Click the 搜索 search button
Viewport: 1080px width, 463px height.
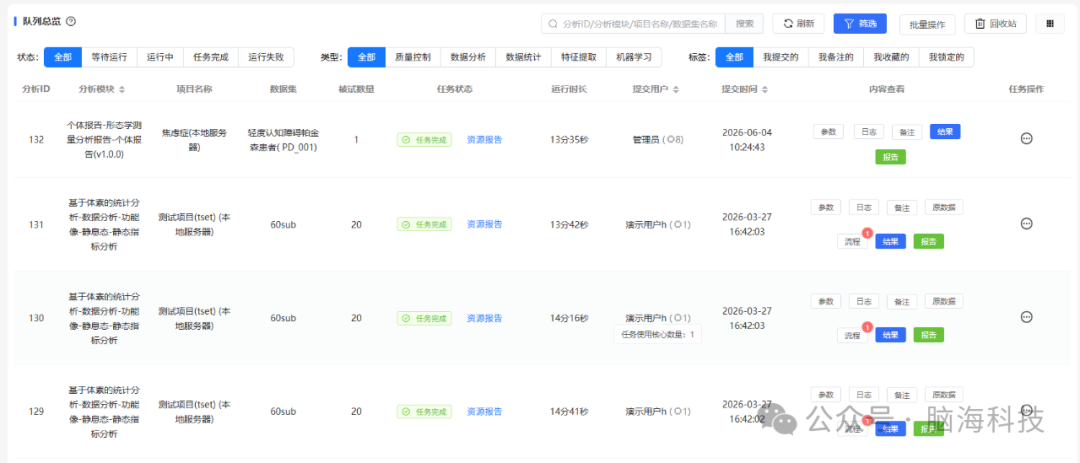click(x=745, y=23)
